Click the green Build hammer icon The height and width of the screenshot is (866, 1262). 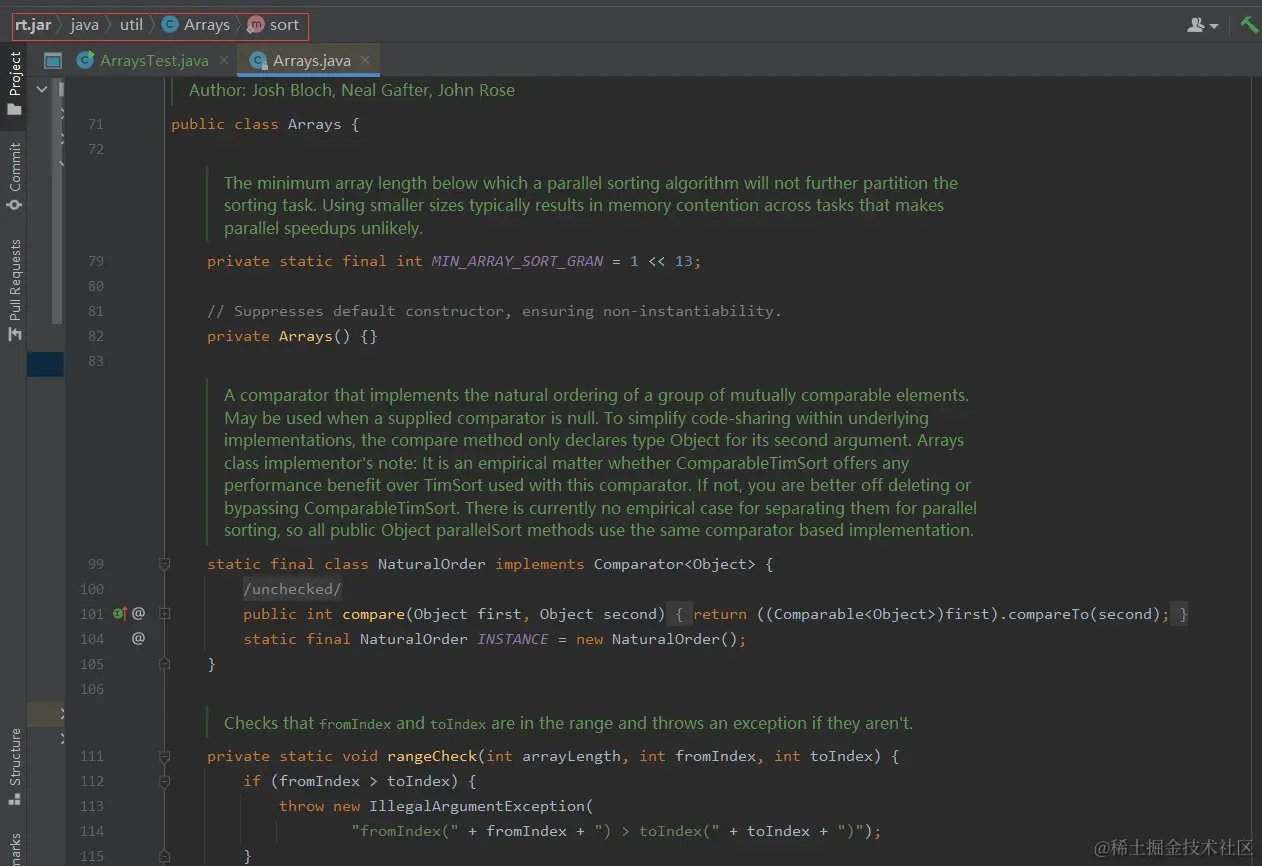[1249, 25]
